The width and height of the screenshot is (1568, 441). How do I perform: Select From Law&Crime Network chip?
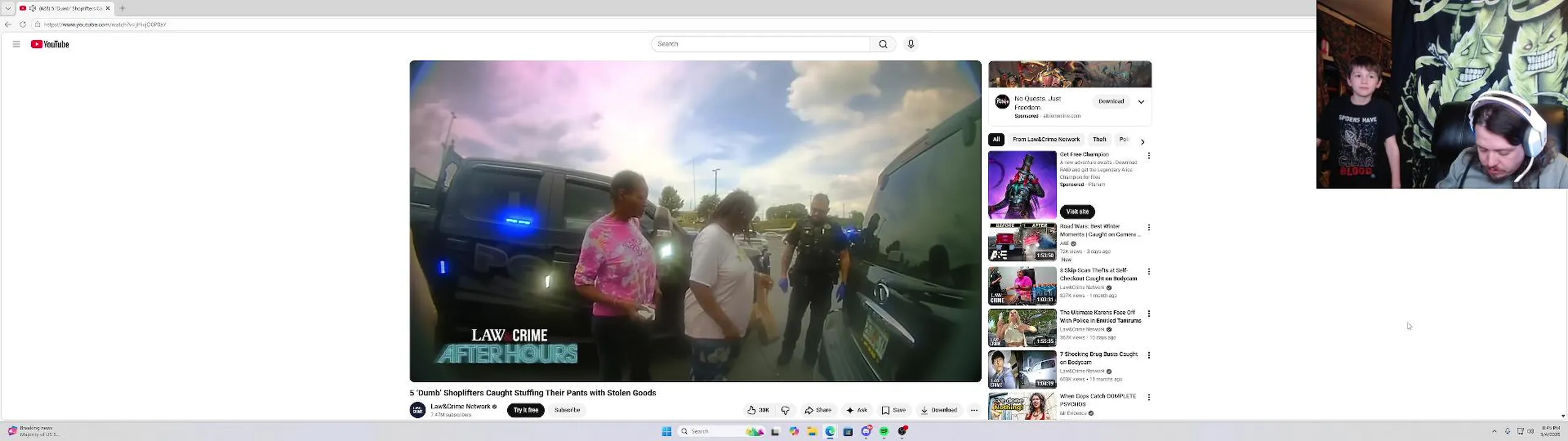point(1046,140)
